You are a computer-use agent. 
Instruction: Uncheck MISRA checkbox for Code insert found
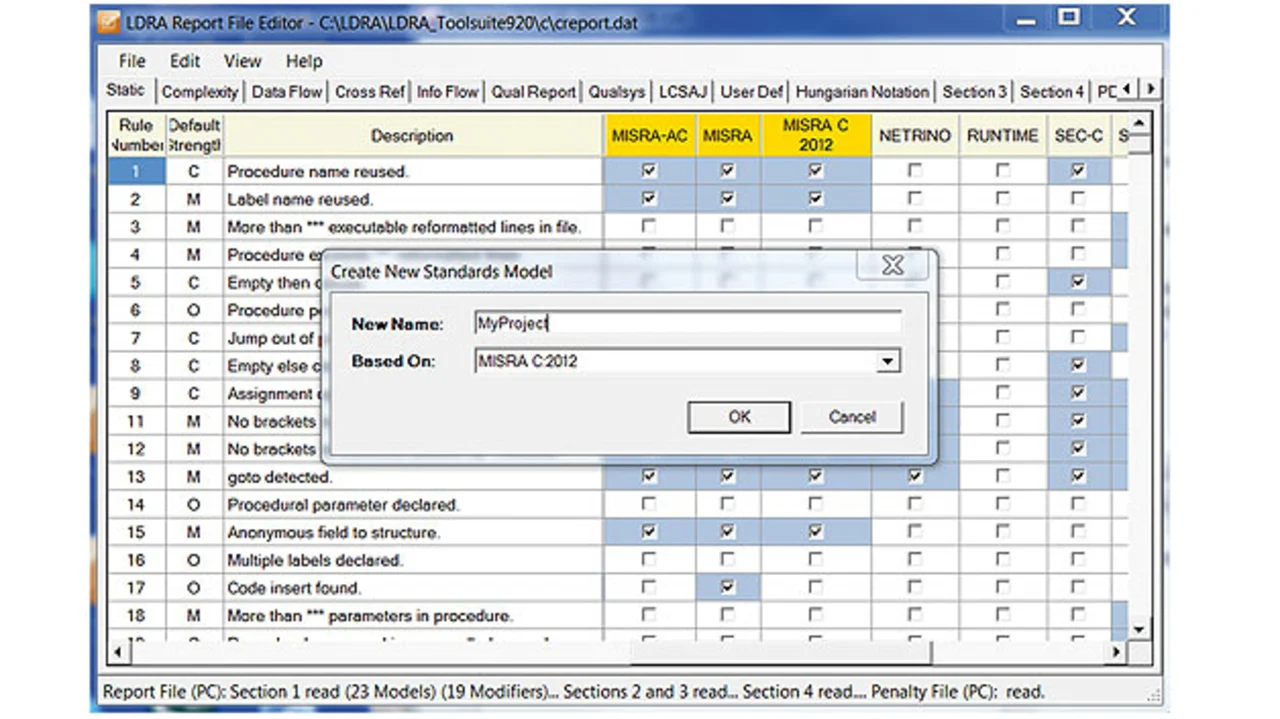point(727,587)
